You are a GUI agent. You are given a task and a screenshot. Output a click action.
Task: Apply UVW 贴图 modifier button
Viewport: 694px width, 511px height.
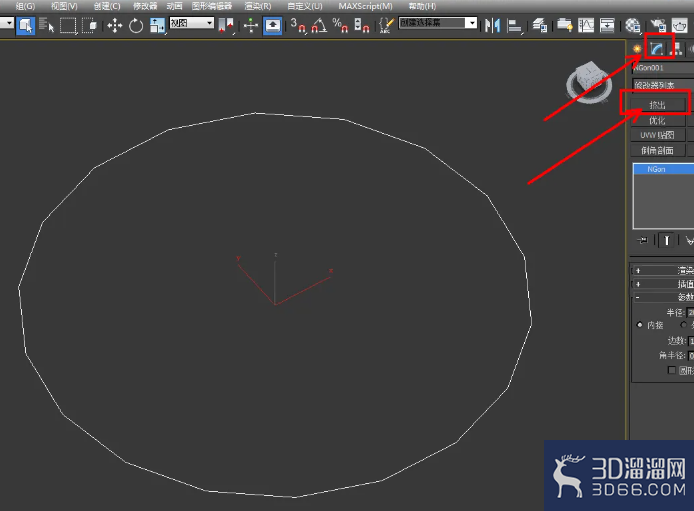pyautogui.click(x=657, y=135)
